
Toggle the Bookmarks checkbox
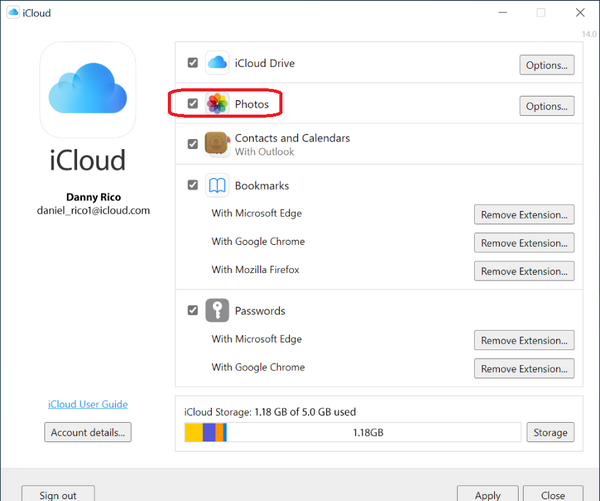click(x=193, y=185)
